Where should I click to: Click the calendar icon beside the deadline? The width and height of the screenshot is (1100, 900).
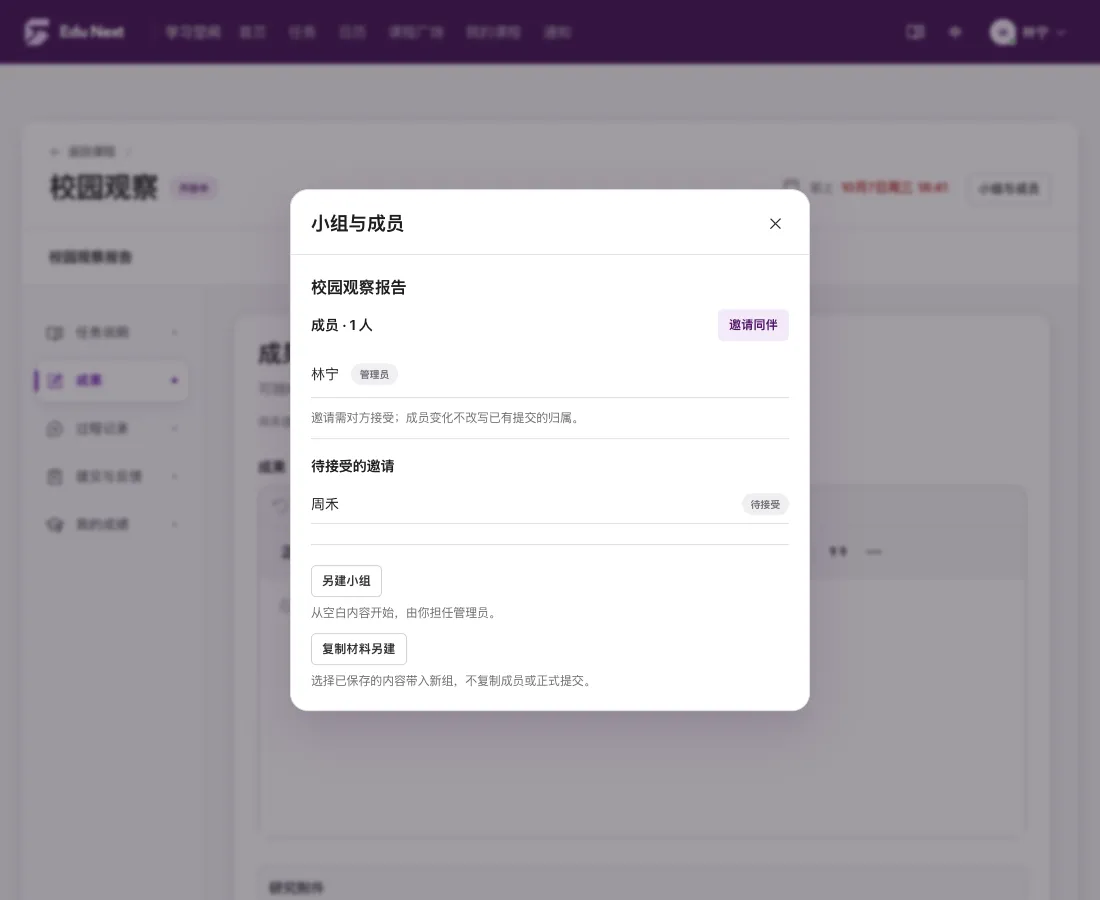791,187
